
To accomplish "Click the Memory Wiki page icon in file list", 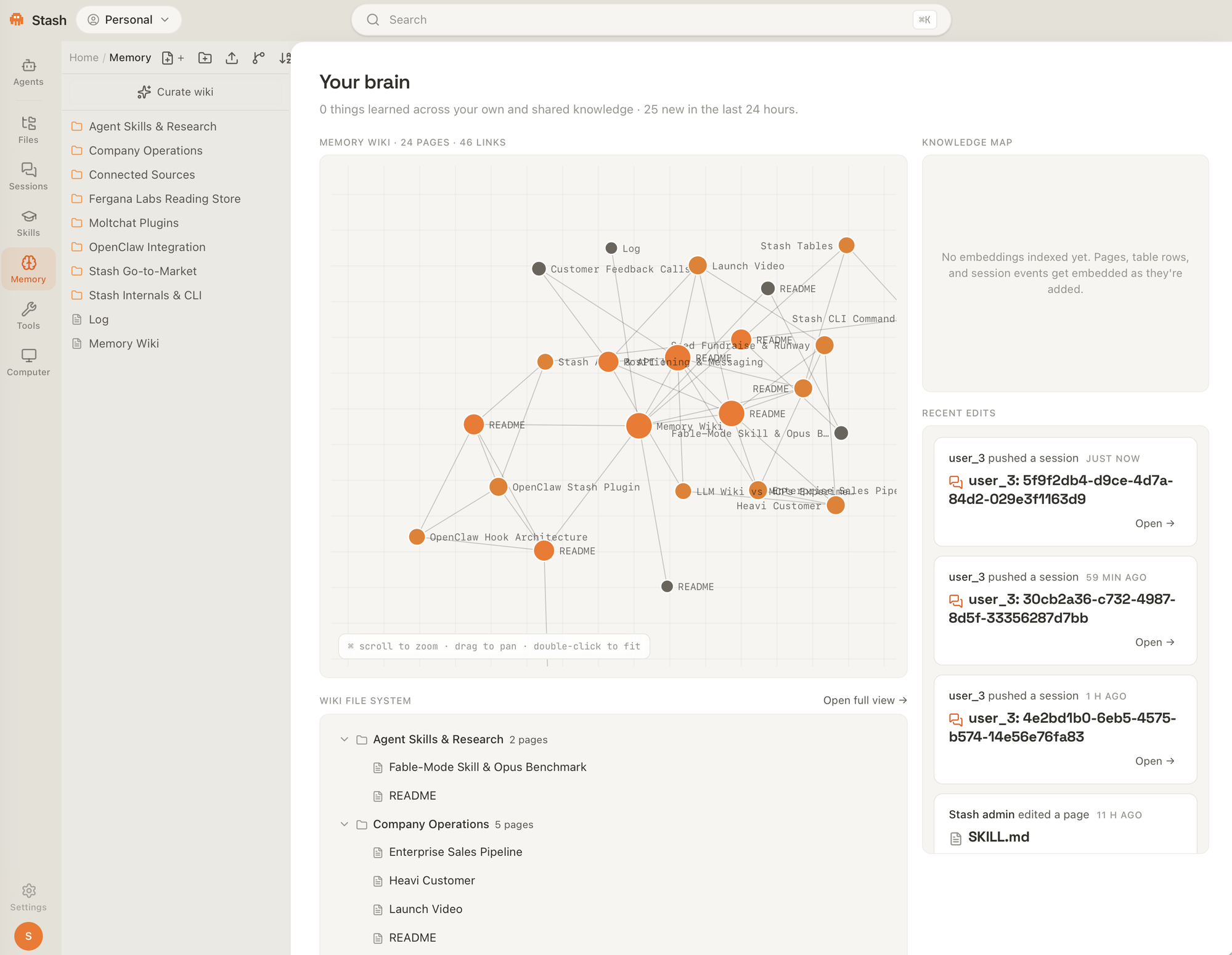I will [77, 343].
